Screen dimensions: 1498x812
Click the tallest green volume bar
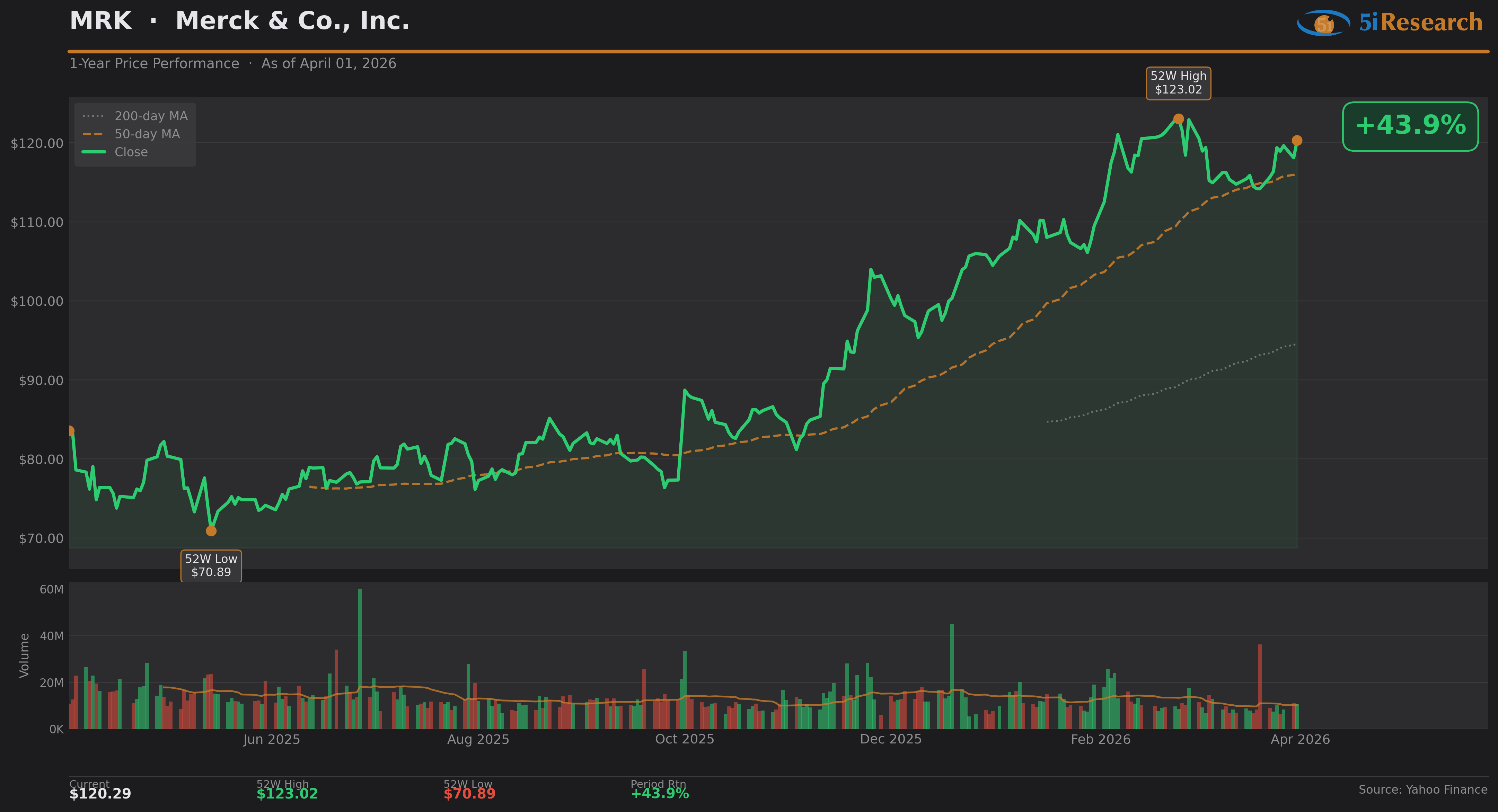[360, 657]
